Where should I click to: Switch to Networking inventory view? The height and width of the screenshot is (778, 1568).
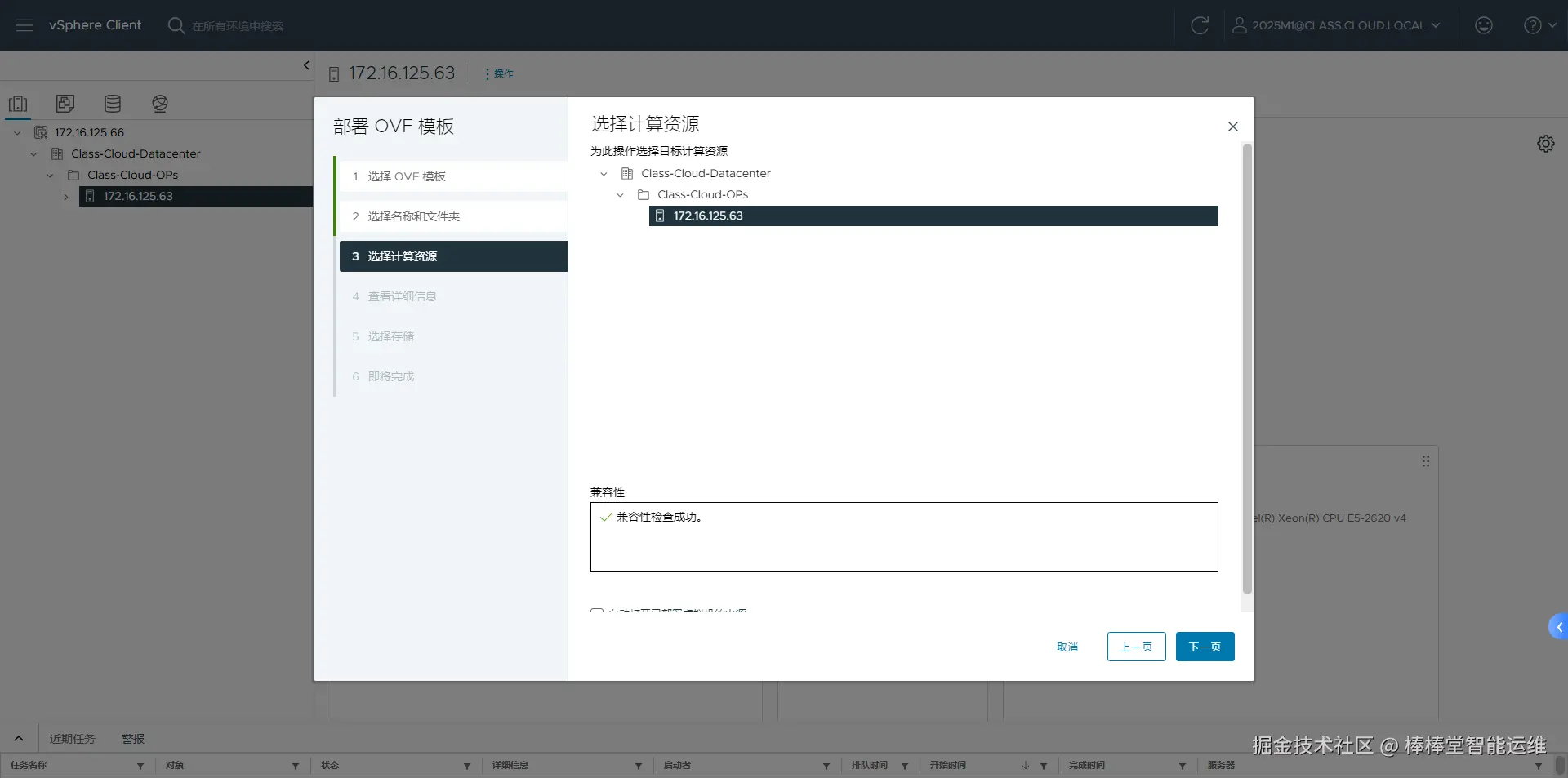coord(160,104)
